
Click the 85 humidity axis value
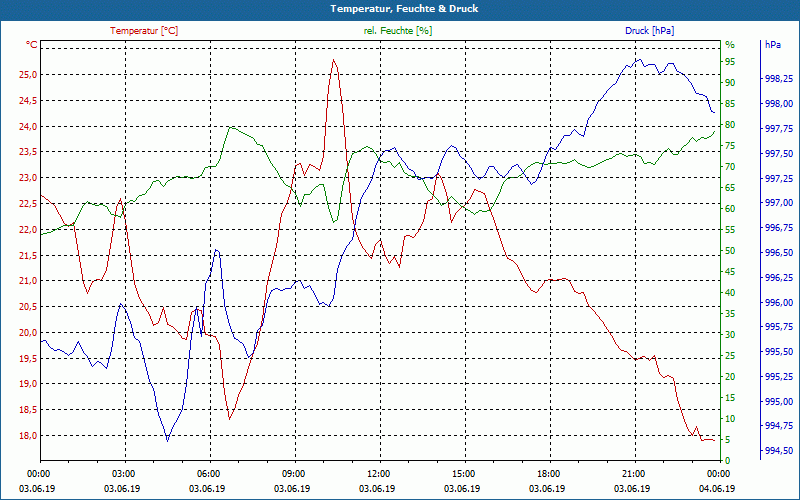point(730,104)
